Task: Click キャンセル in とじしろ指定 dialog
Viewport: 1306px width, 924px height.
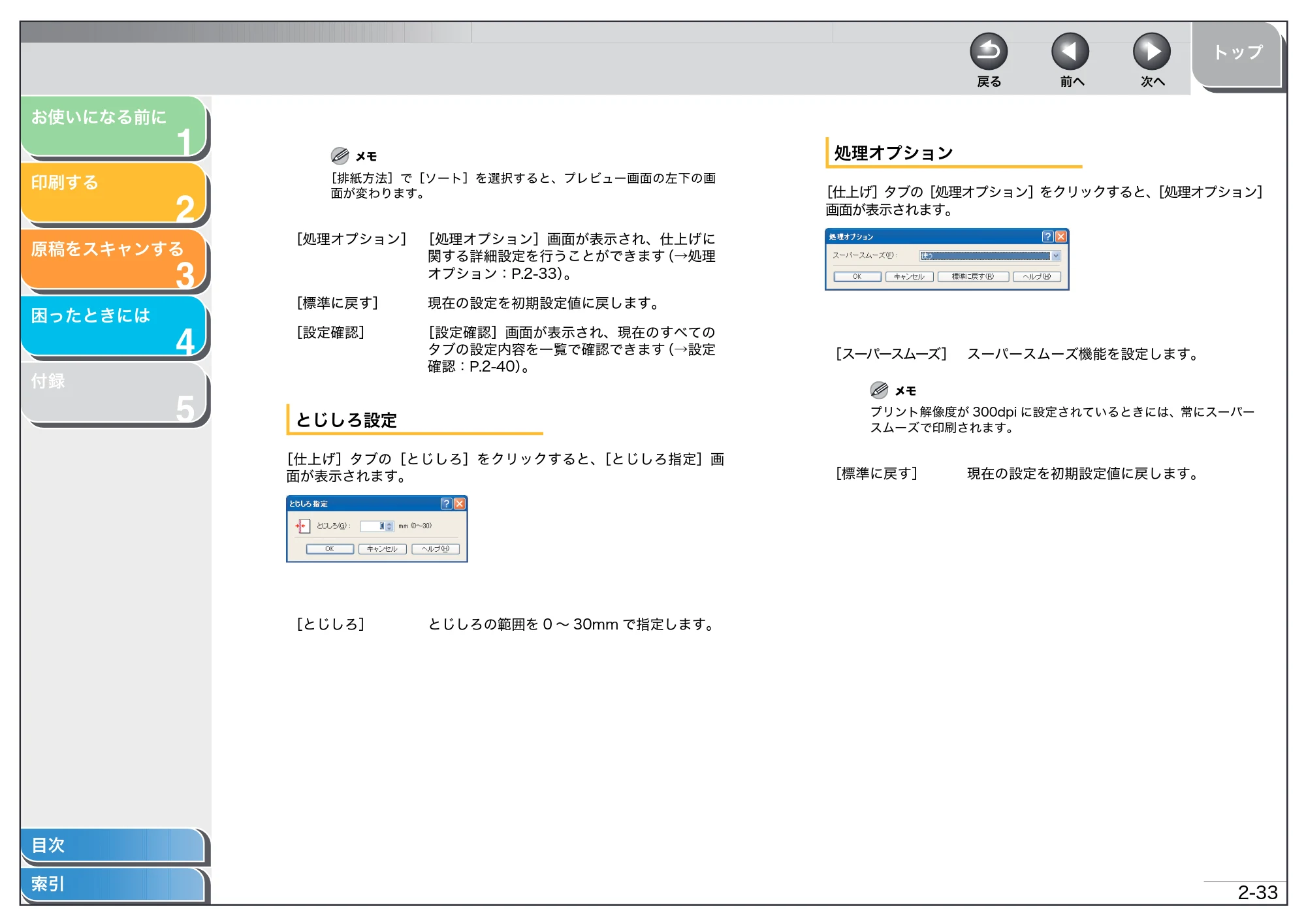Action: (x=383, y=549)
